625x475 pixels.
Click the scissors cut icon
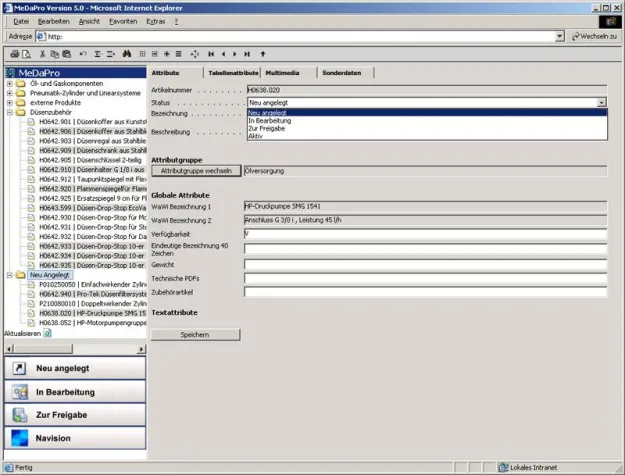coord(43,53)
